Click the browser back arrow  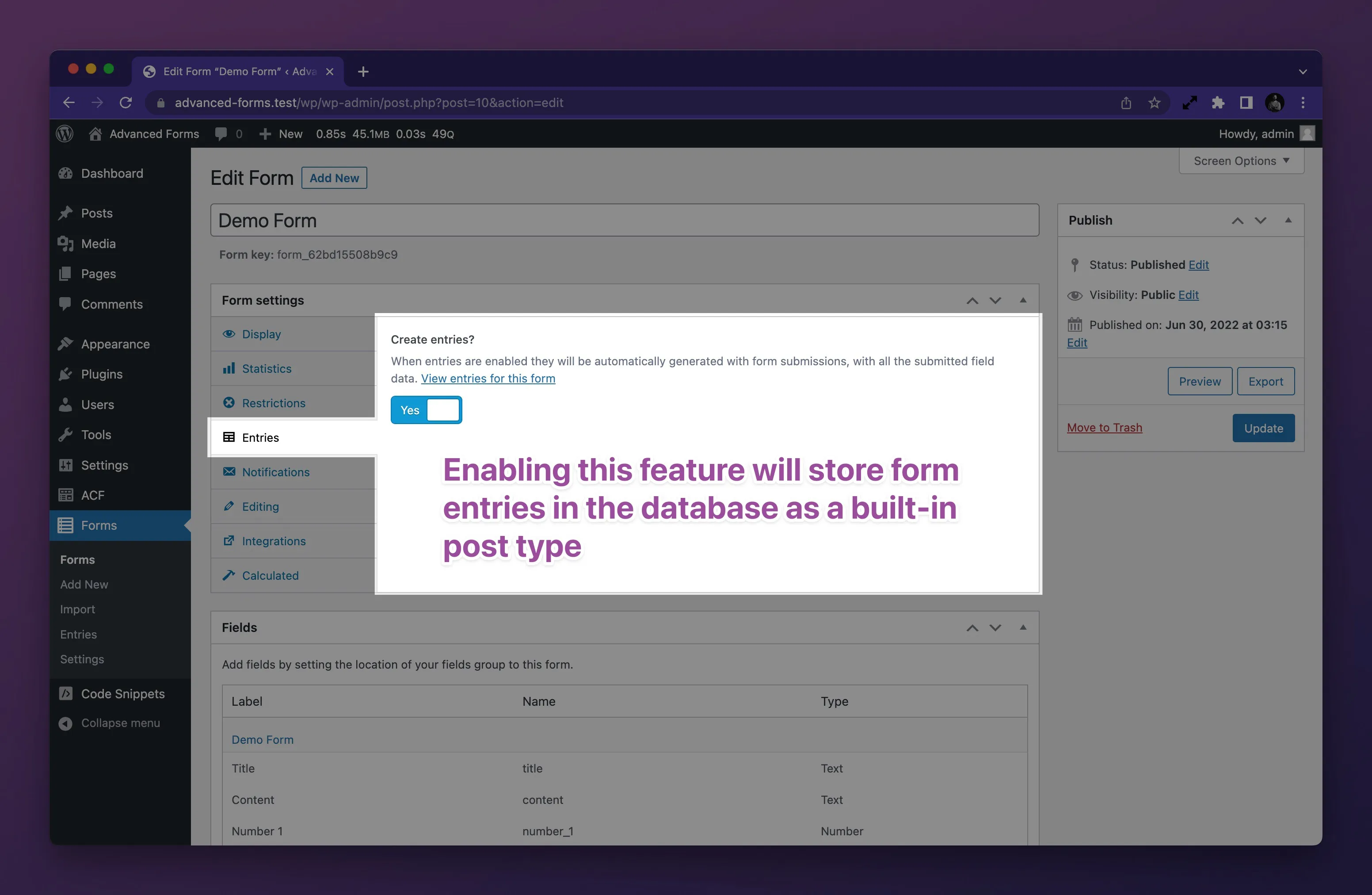click(x=69, y=103)
